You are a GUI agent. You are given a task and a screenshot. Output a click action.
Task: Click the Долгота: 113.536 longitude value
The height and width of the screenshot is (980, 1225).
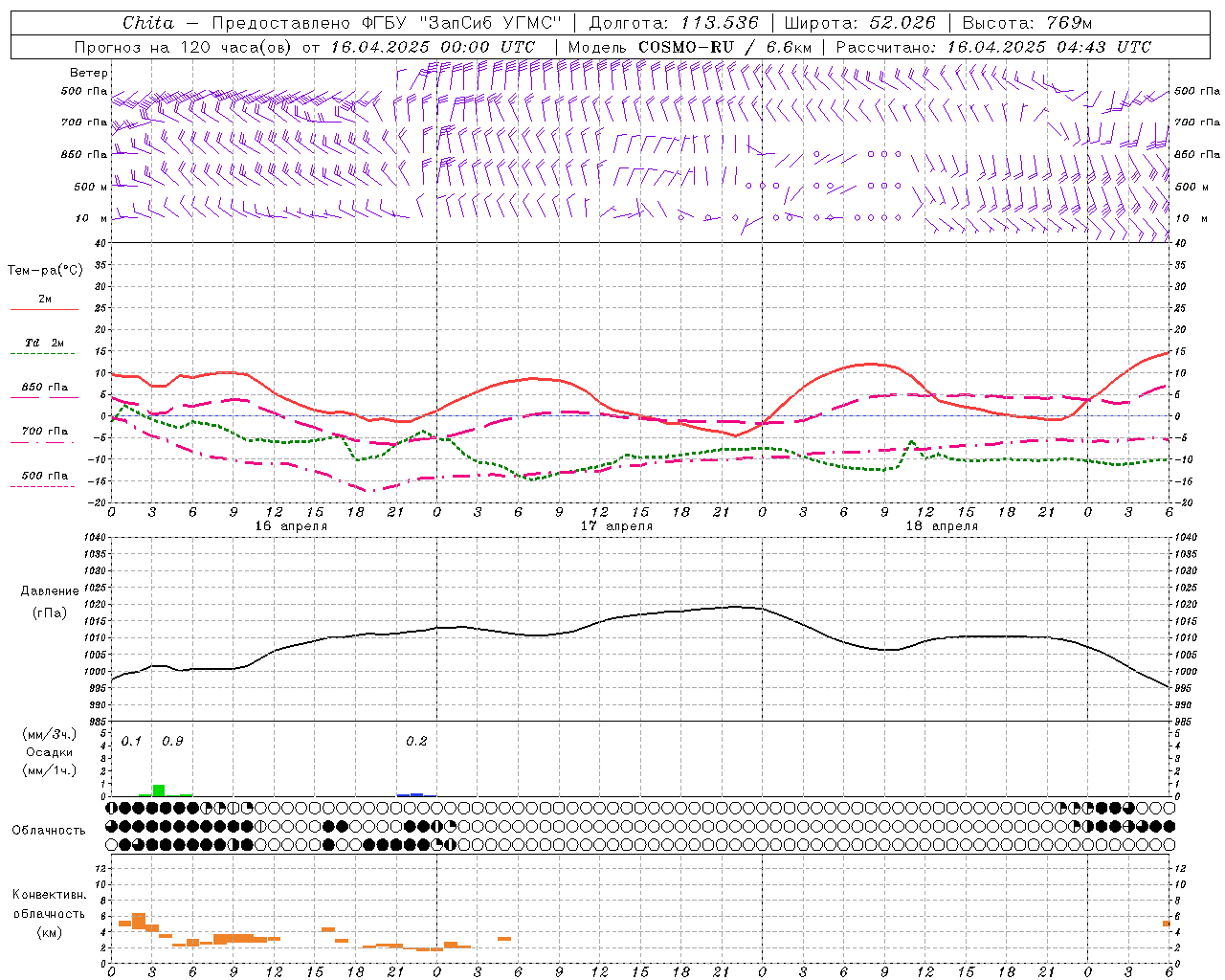[x=674, y=23]
